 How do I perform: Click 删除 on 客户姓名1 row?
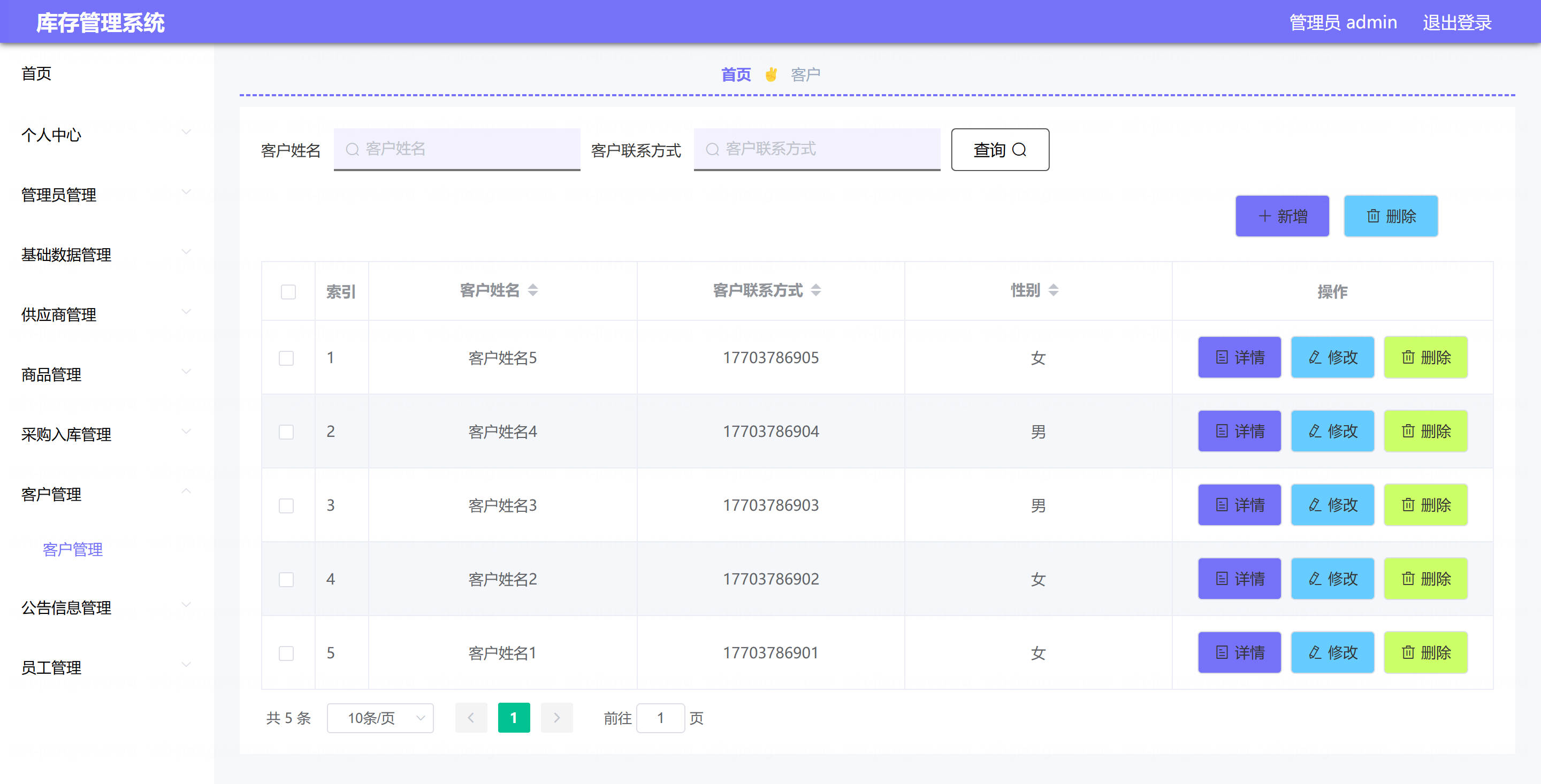point(1425,652)
